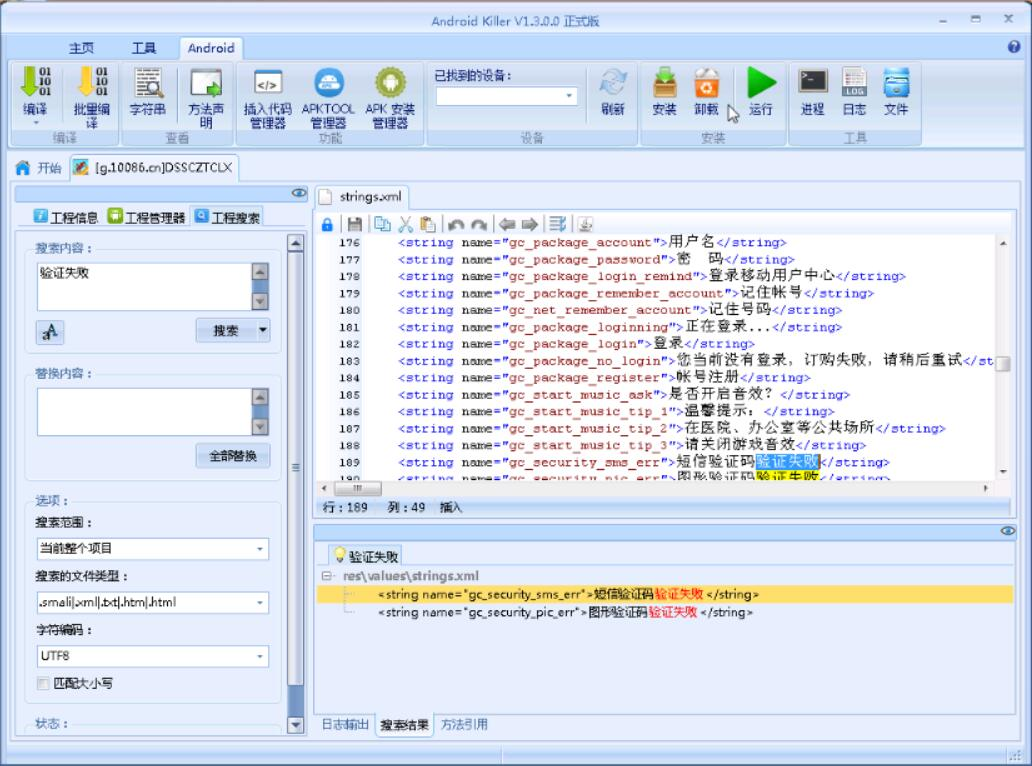Select the gc_security_sms_err search result
This screenshot has width=1032, height=766.
click(665, 594)
